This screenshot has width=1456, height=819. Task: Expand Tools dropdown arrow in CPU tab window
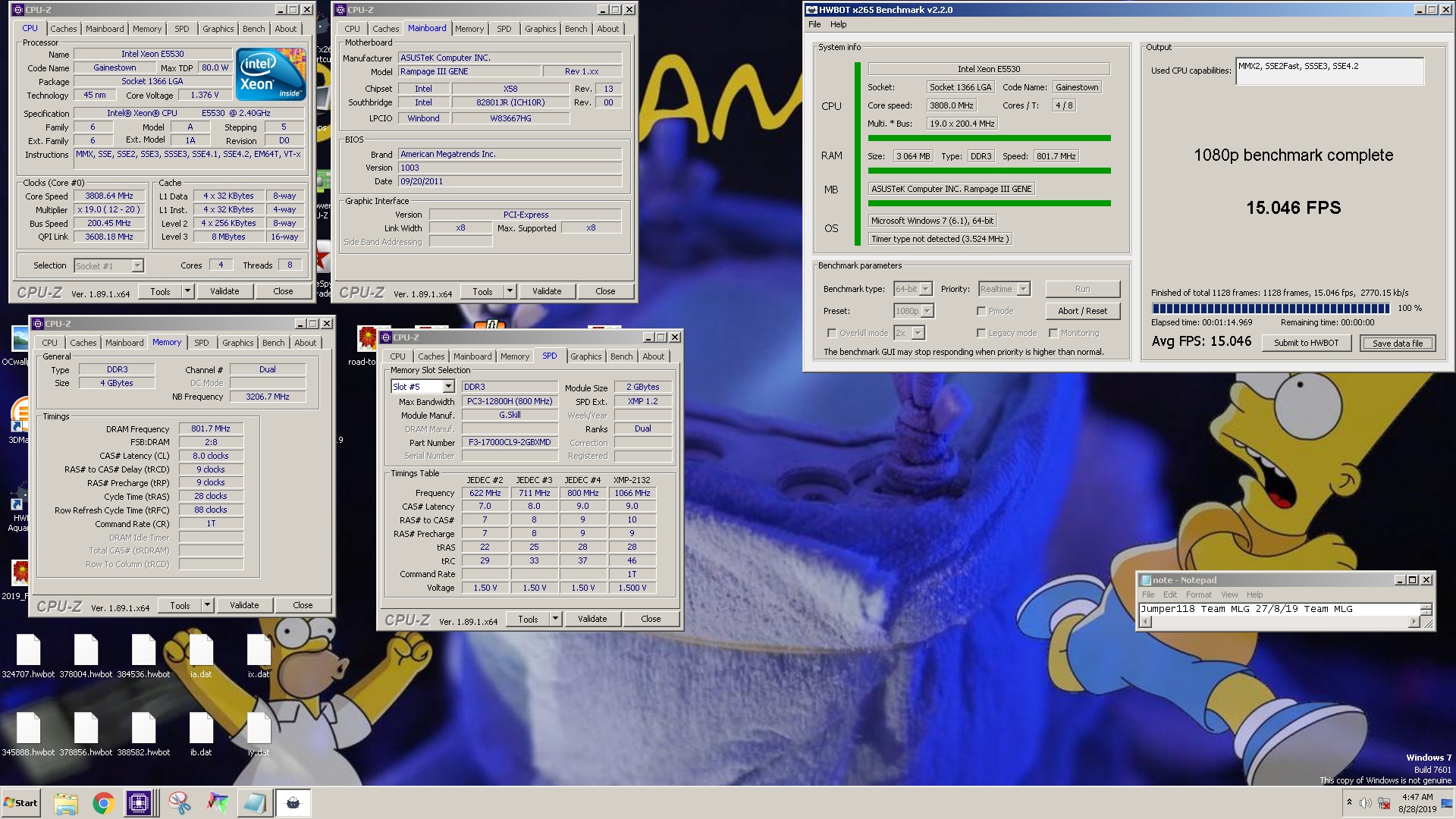[187, 291]
